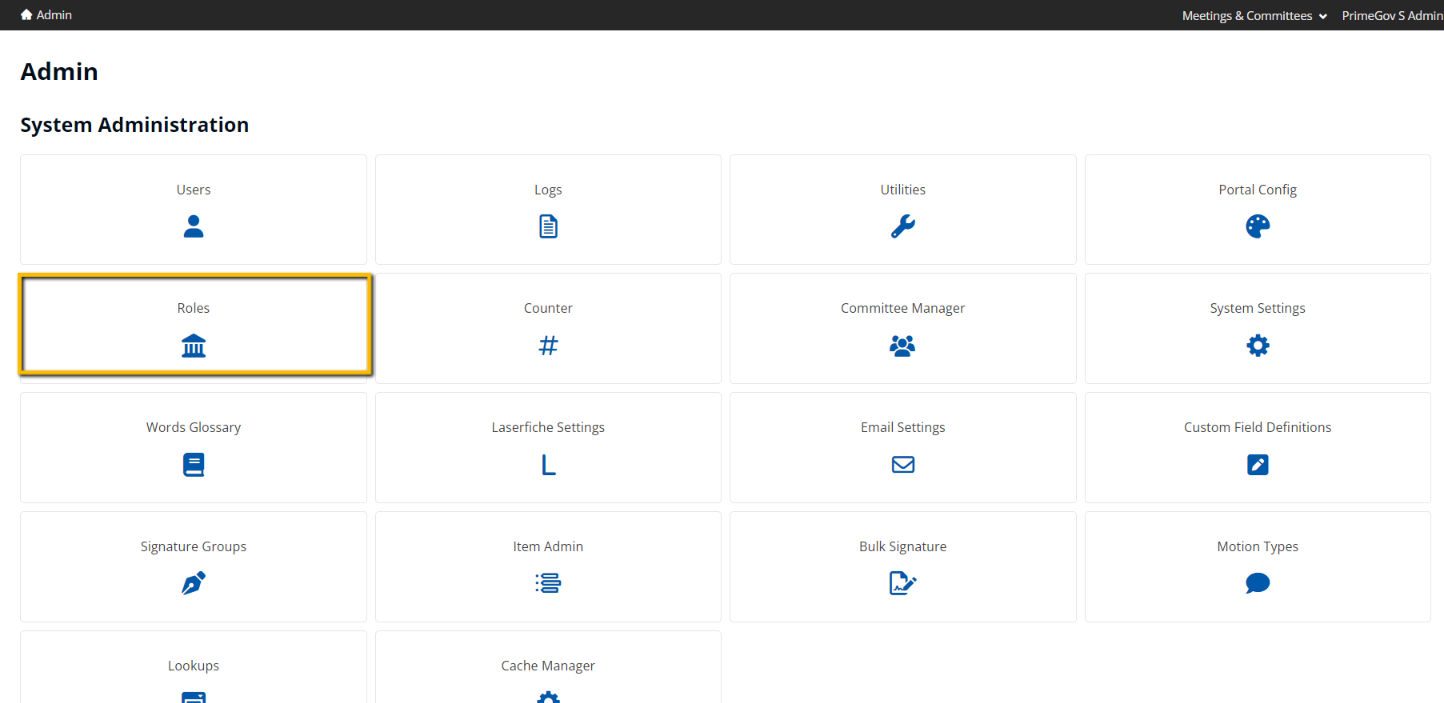
Task: Open Bulk Signature tile label
Action: click(903, 546)
